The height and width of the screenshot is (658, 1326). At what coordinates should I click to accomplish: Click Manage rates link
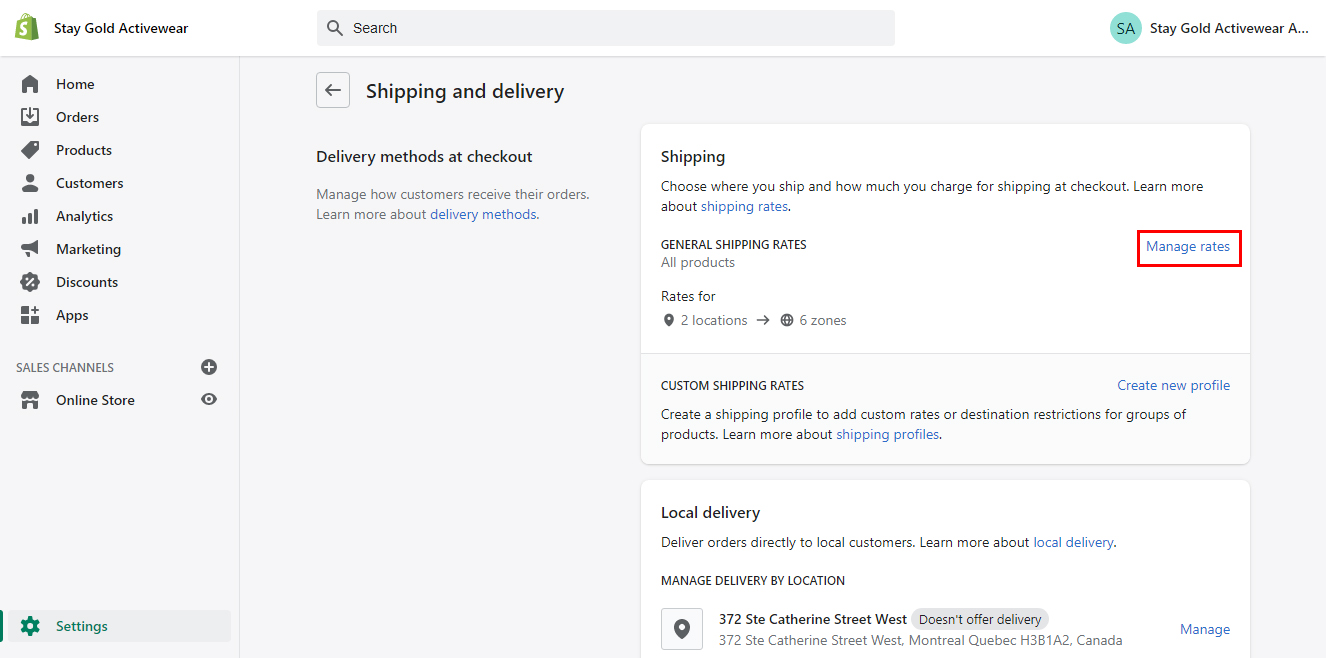pos(1188,246)
